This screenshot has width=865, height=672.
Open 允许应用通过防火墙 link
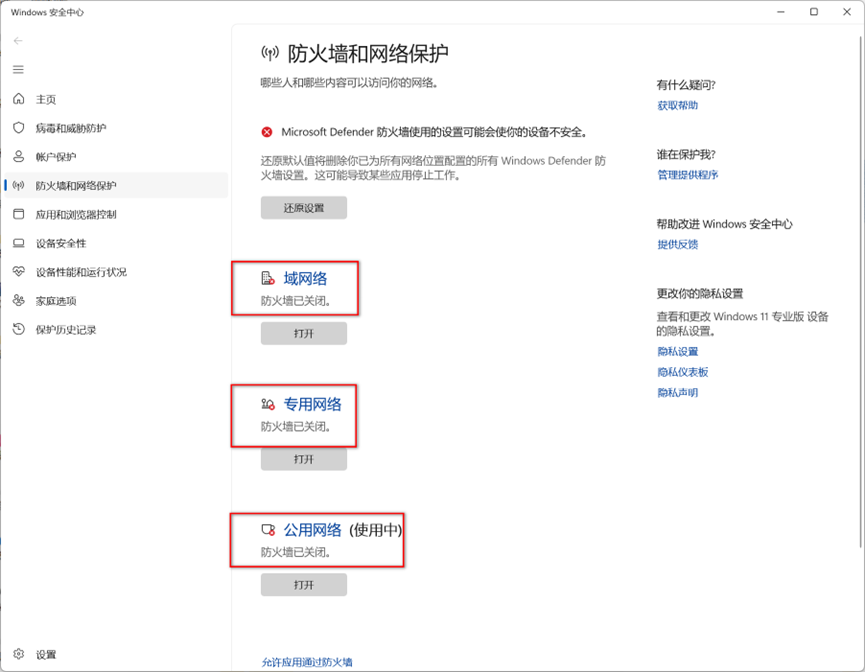coord(306,661)
